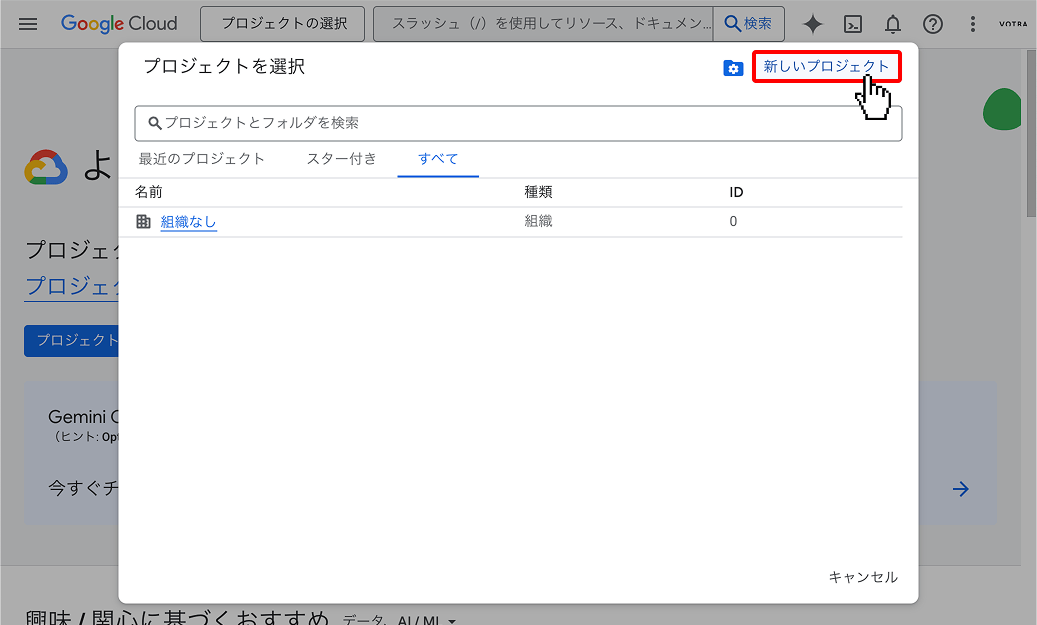The width and height of the screenshot is (1037, 625).
Task: Click the 組織 type cell
Action: tap(538, 221)
